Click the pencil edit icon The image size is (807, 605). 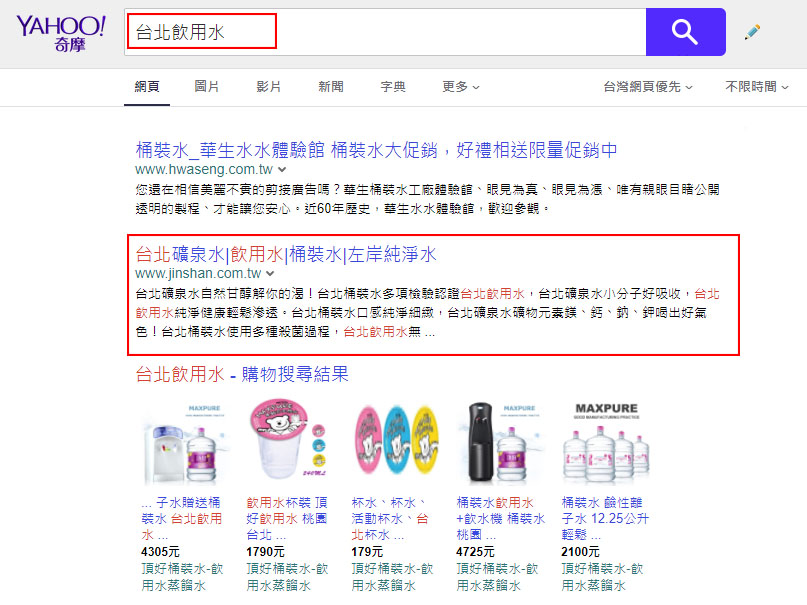click(752, 32)
